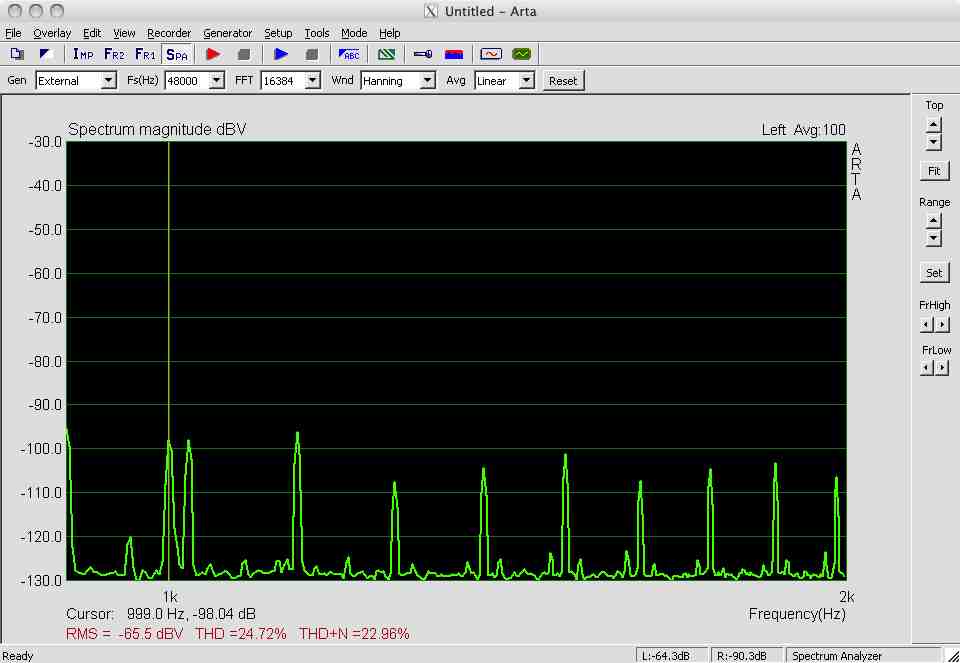Move FrLow left with the left arrow
This screenshot has height=663, width=960.
(x=927, y=368)
